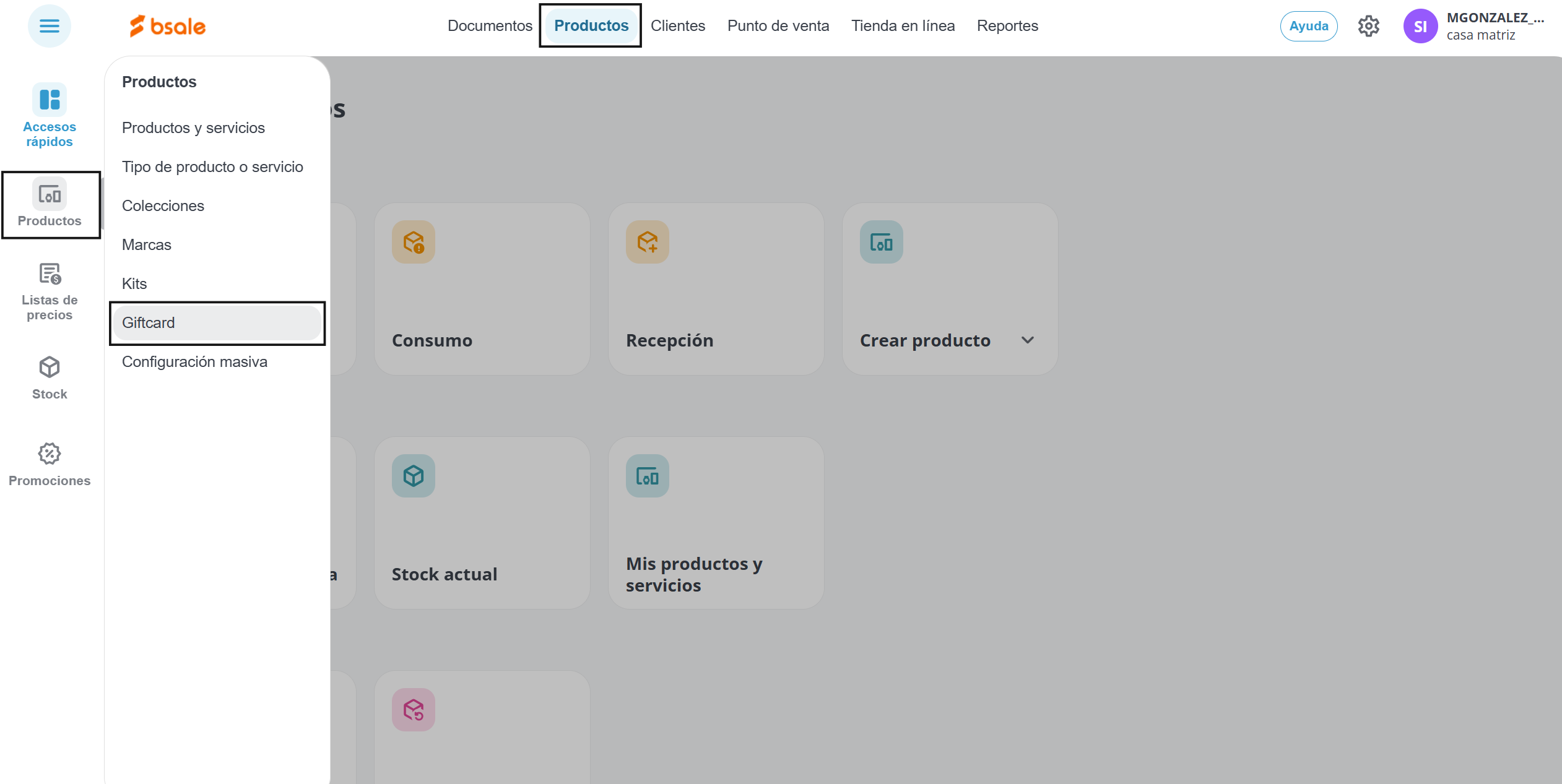Image resolution: width=1562 pixels, height=784 pixels.
Task: Open MGONZALEZ casa matriz account menu
Action: pos(1494,26)
